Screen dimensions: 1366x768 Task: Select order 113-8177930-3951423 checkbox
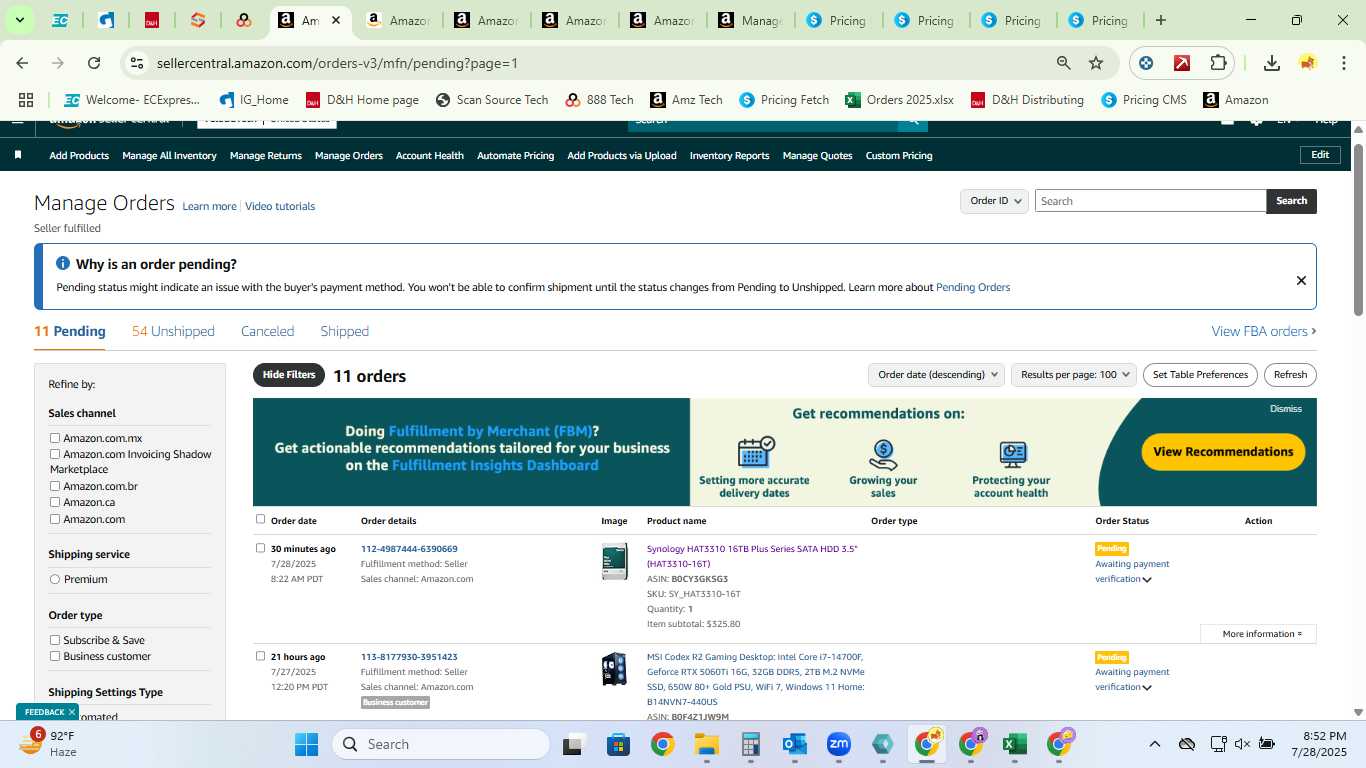(x=261, y=656)
